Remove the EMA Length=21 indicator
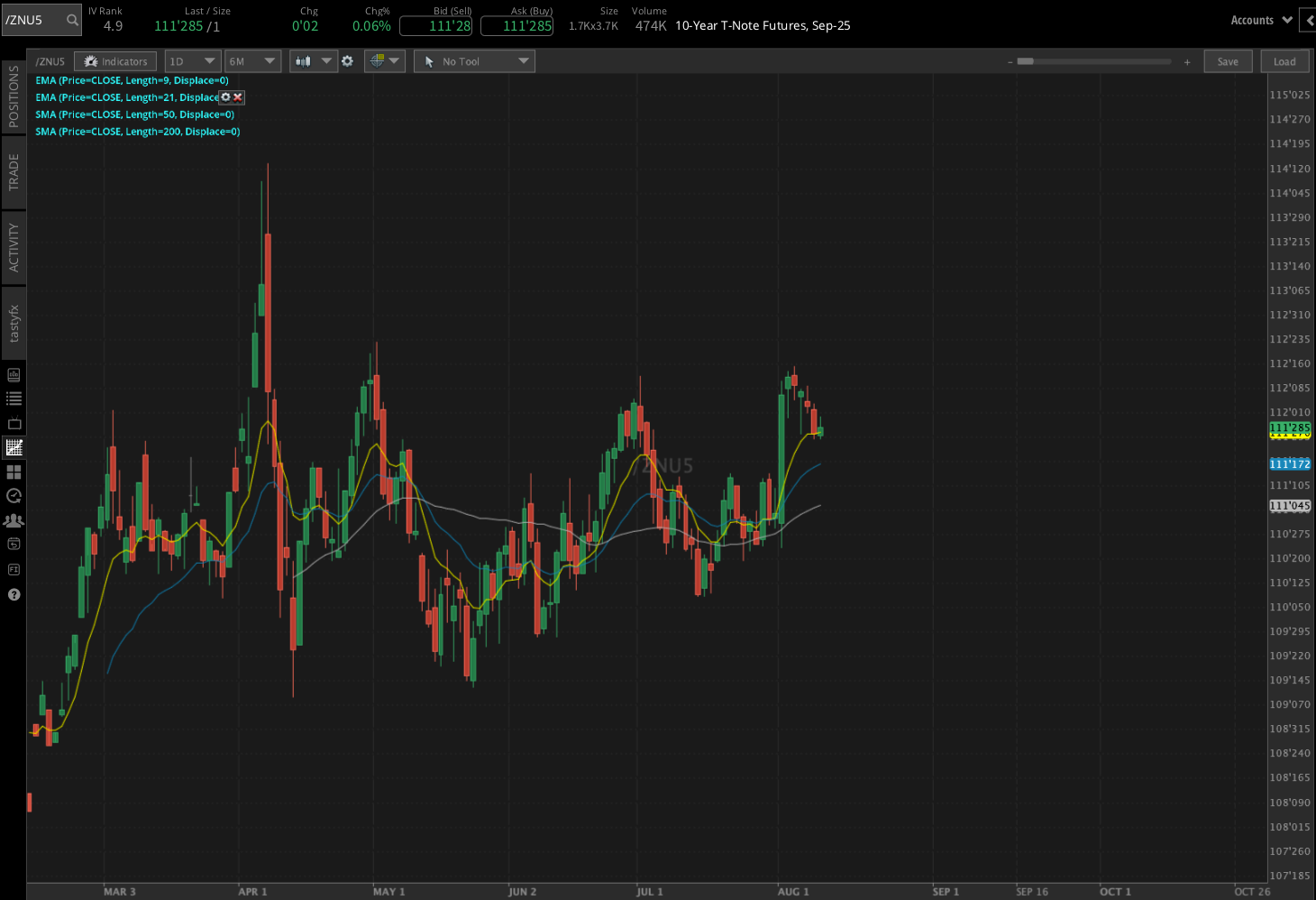 [x=235, y=97]
